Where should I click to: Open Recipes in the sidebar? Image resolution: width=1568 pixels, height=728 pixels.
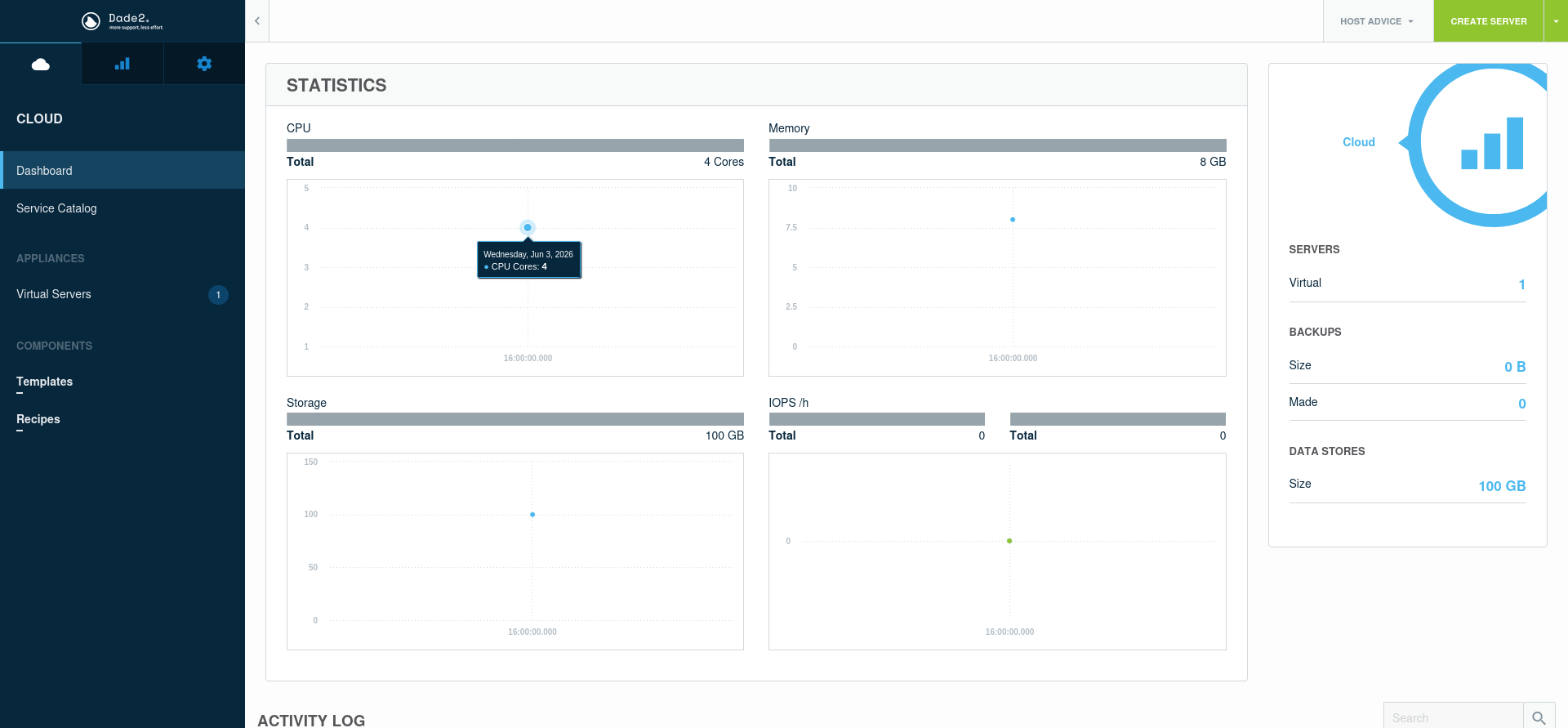coord(38,419)
